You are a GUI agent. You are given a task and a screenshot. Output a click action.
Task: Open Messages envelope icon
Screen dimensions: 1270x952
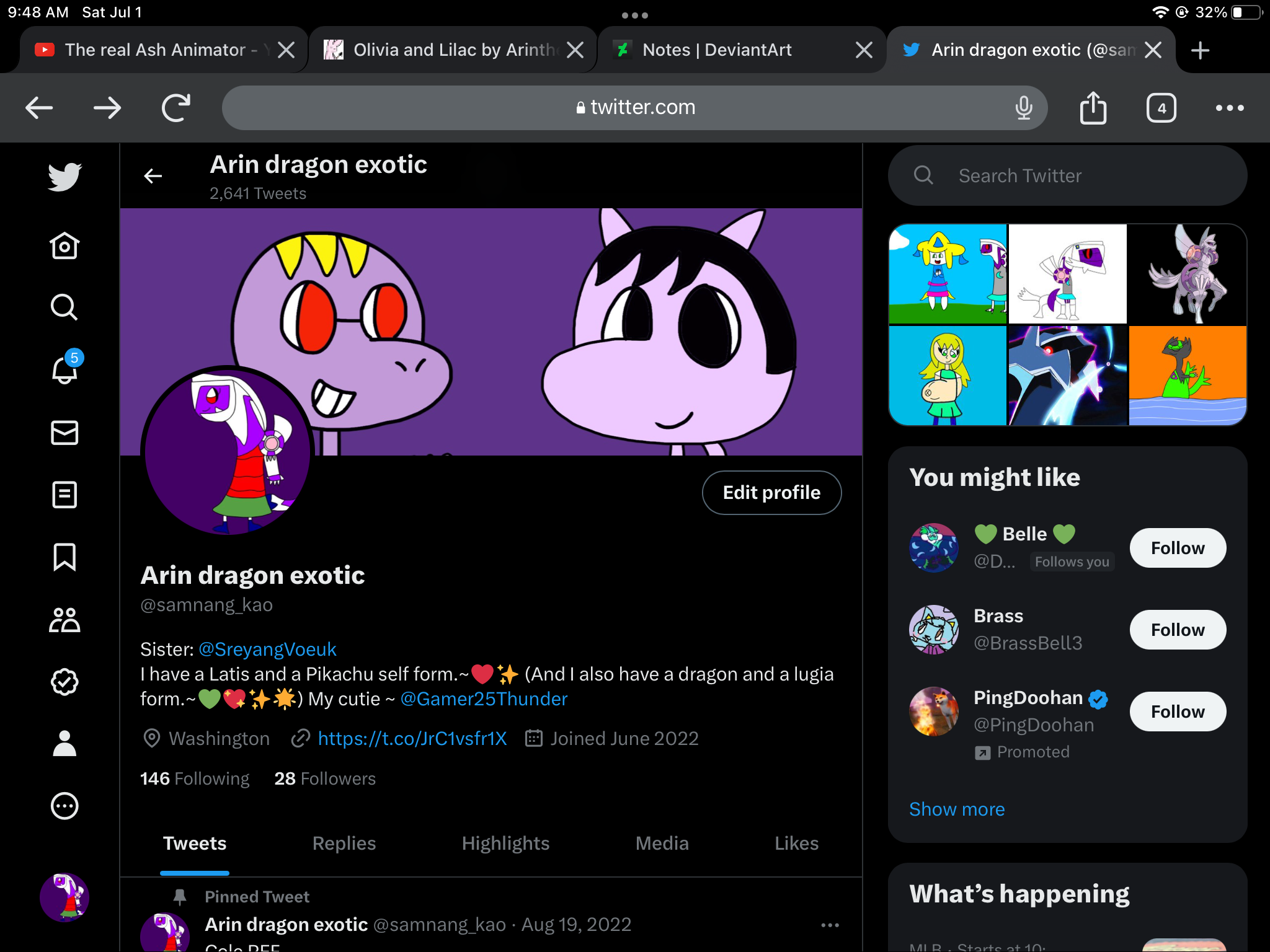pyautogui.click(x=64, y=433)
